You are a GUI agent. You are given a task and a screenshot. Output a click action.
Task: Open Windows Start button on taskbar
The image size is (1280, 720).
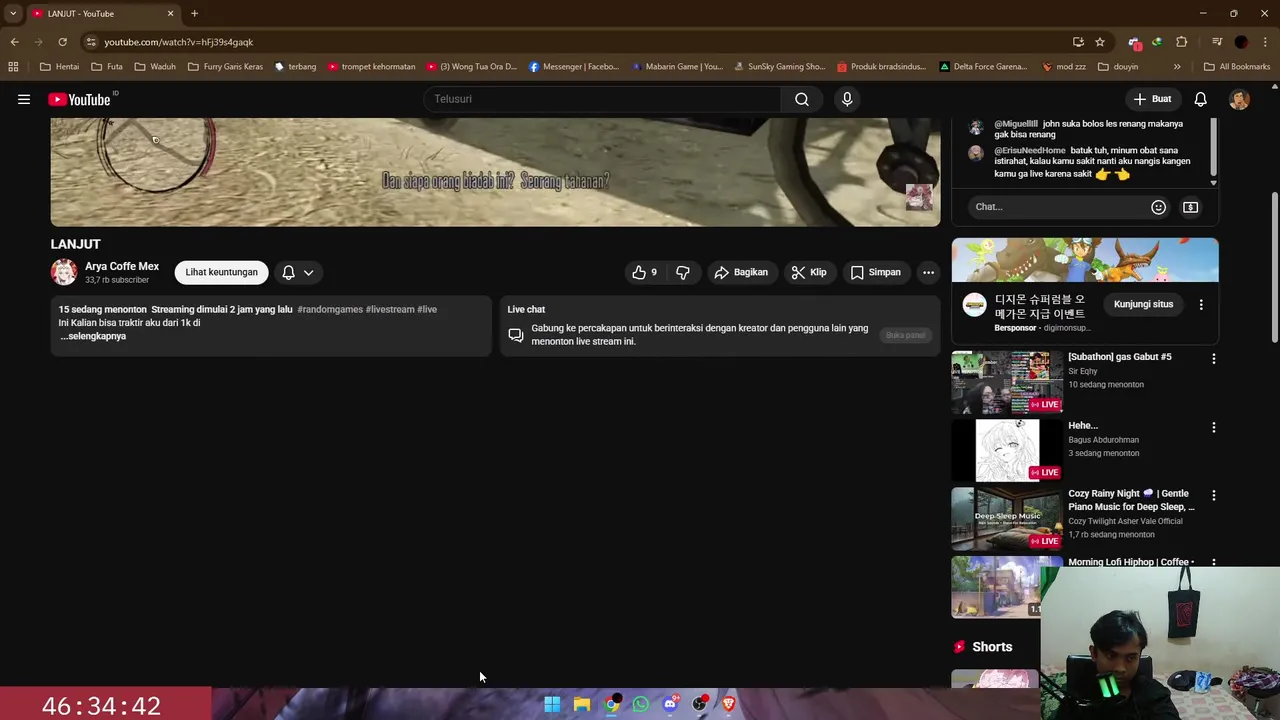tap(552, 704)
